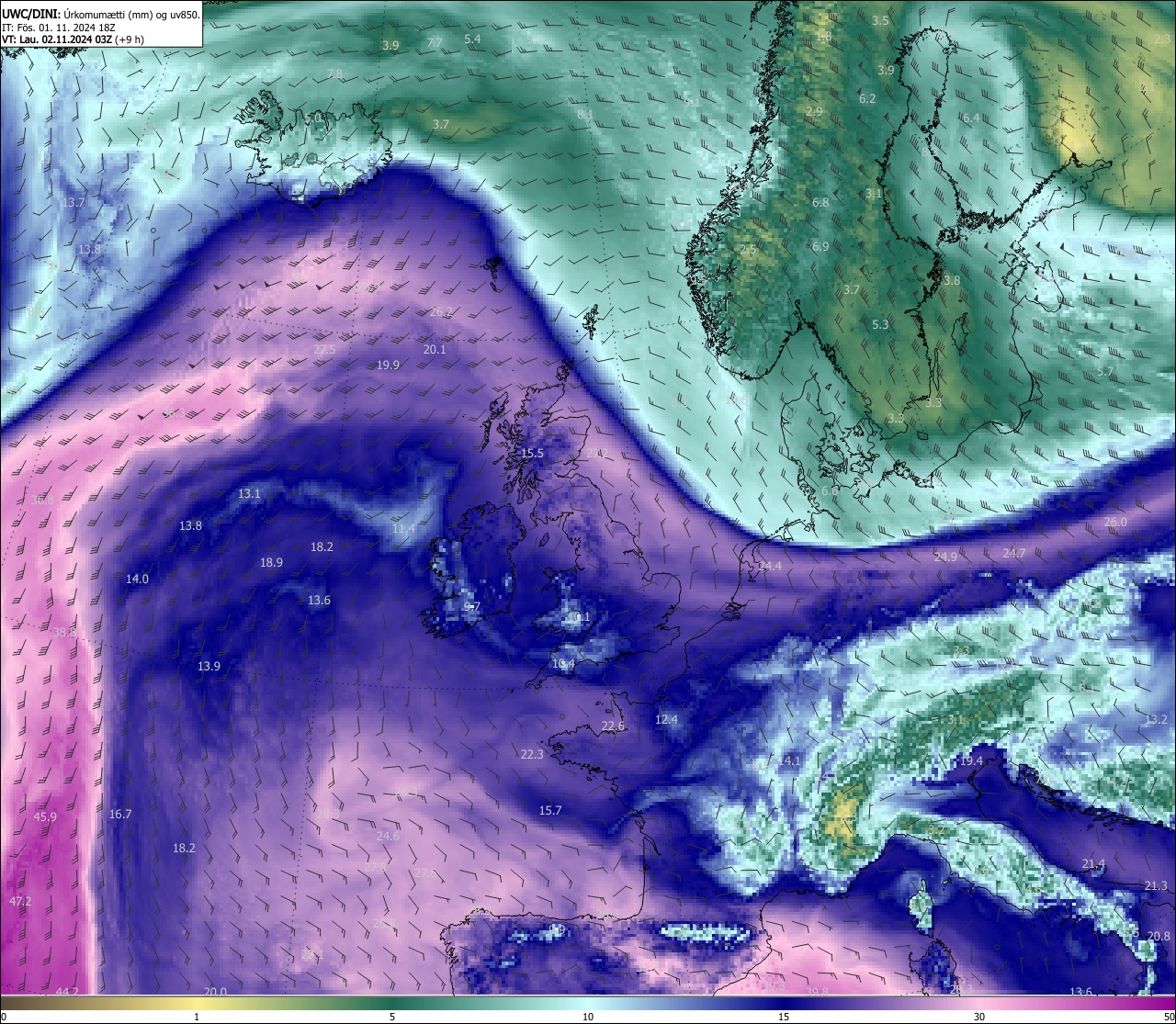The width and height of the screenshot is (1176, 1024).
Task: Click the 16.7 value on the map
Action: coord(120,815)
